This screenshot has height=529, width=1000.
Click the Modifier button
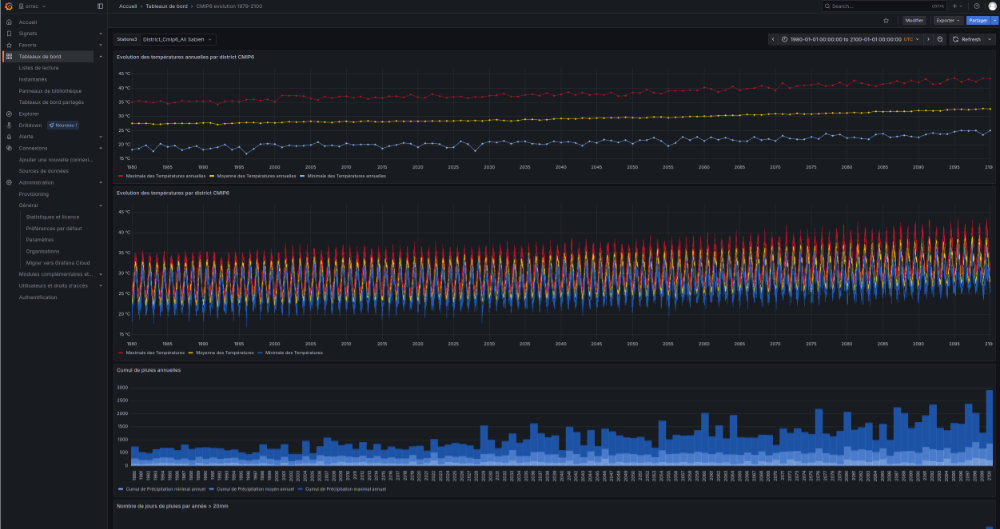pos(914,20)
